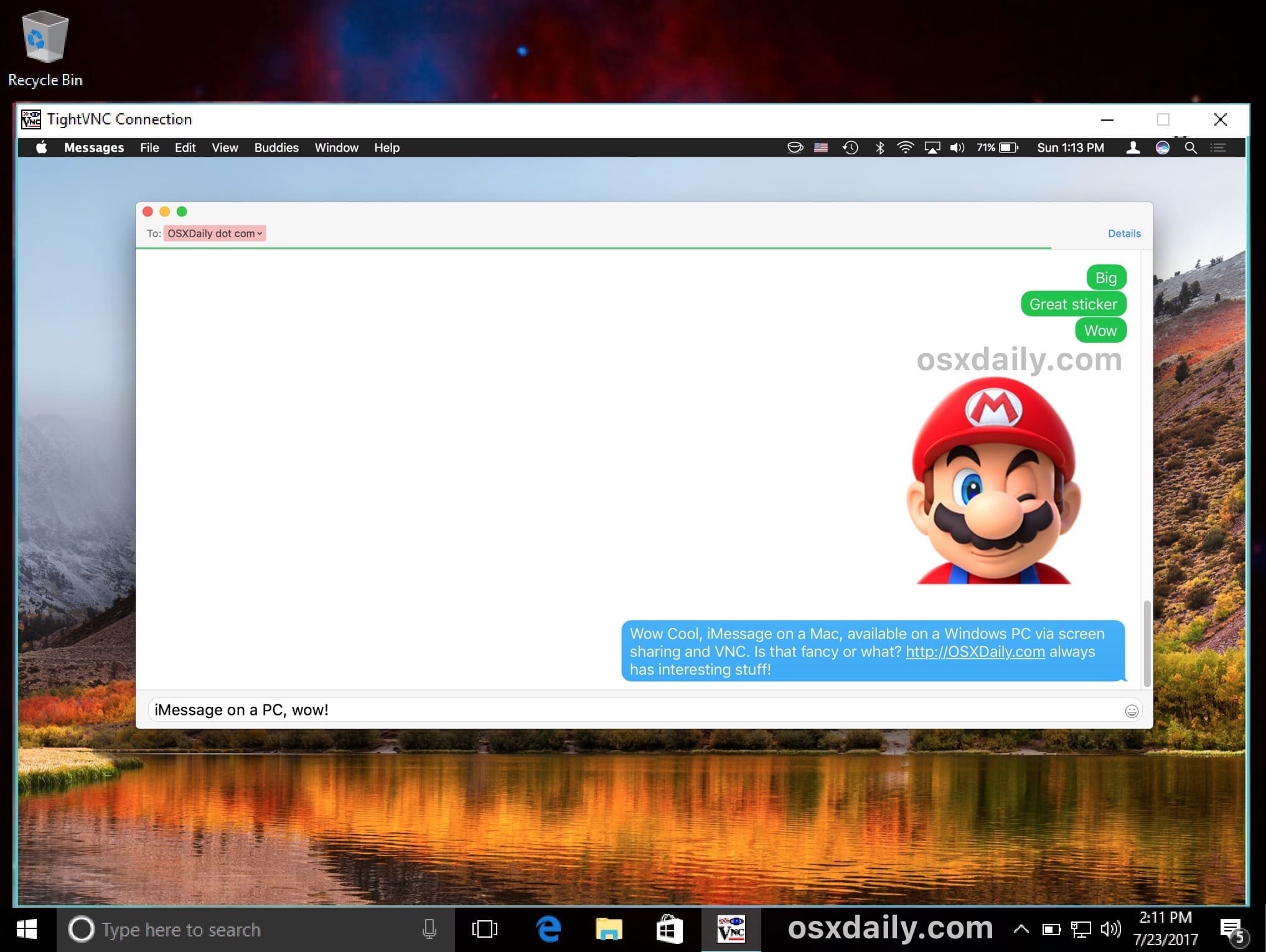Open the Windows Store taskbar icon
The height and width of the screenshot is (952, 1266).
[x=670, y=930]
